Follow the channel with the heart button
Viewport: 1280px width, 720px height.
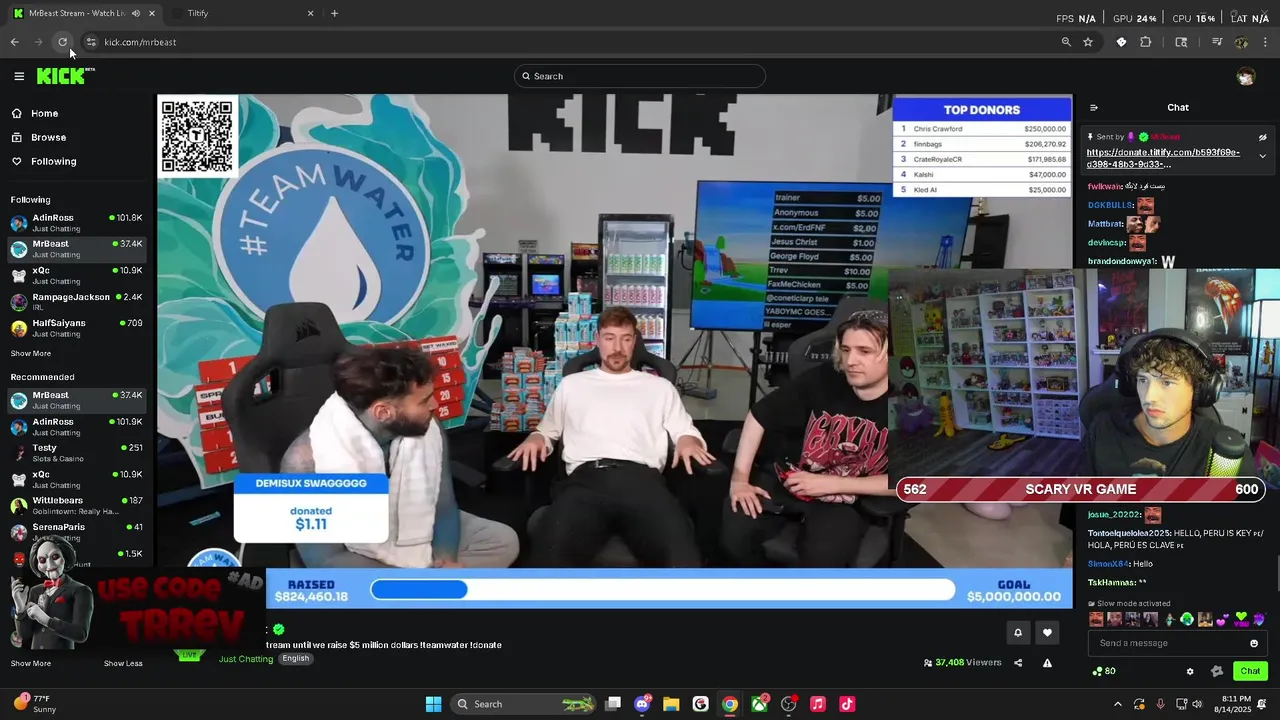click(1047, 632)
